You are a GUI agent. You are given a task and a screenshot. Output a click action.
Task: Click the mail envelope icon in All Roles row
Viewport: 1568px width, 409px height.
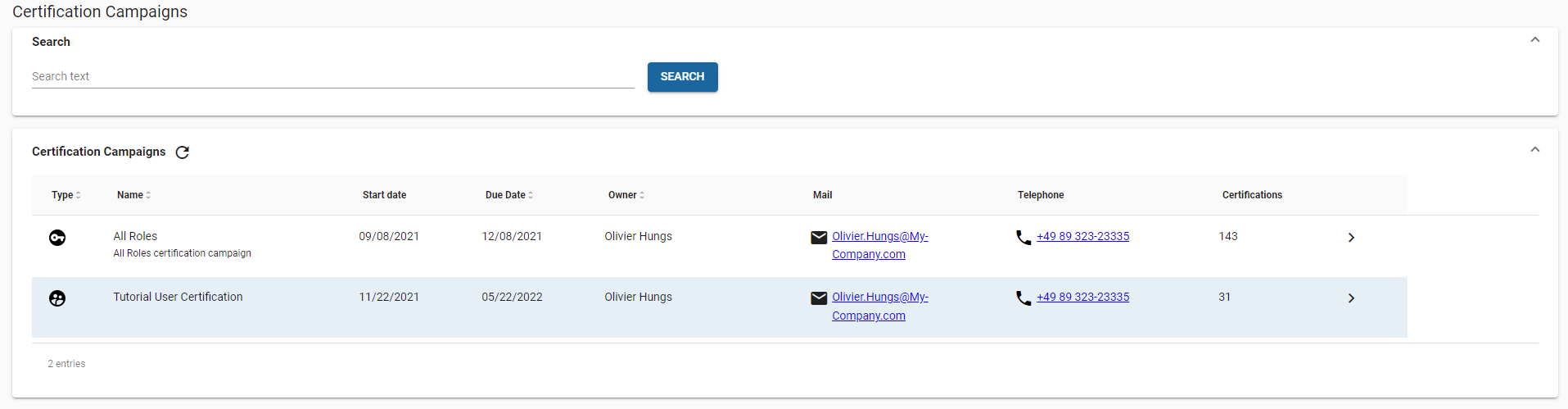tap(819, 238)
